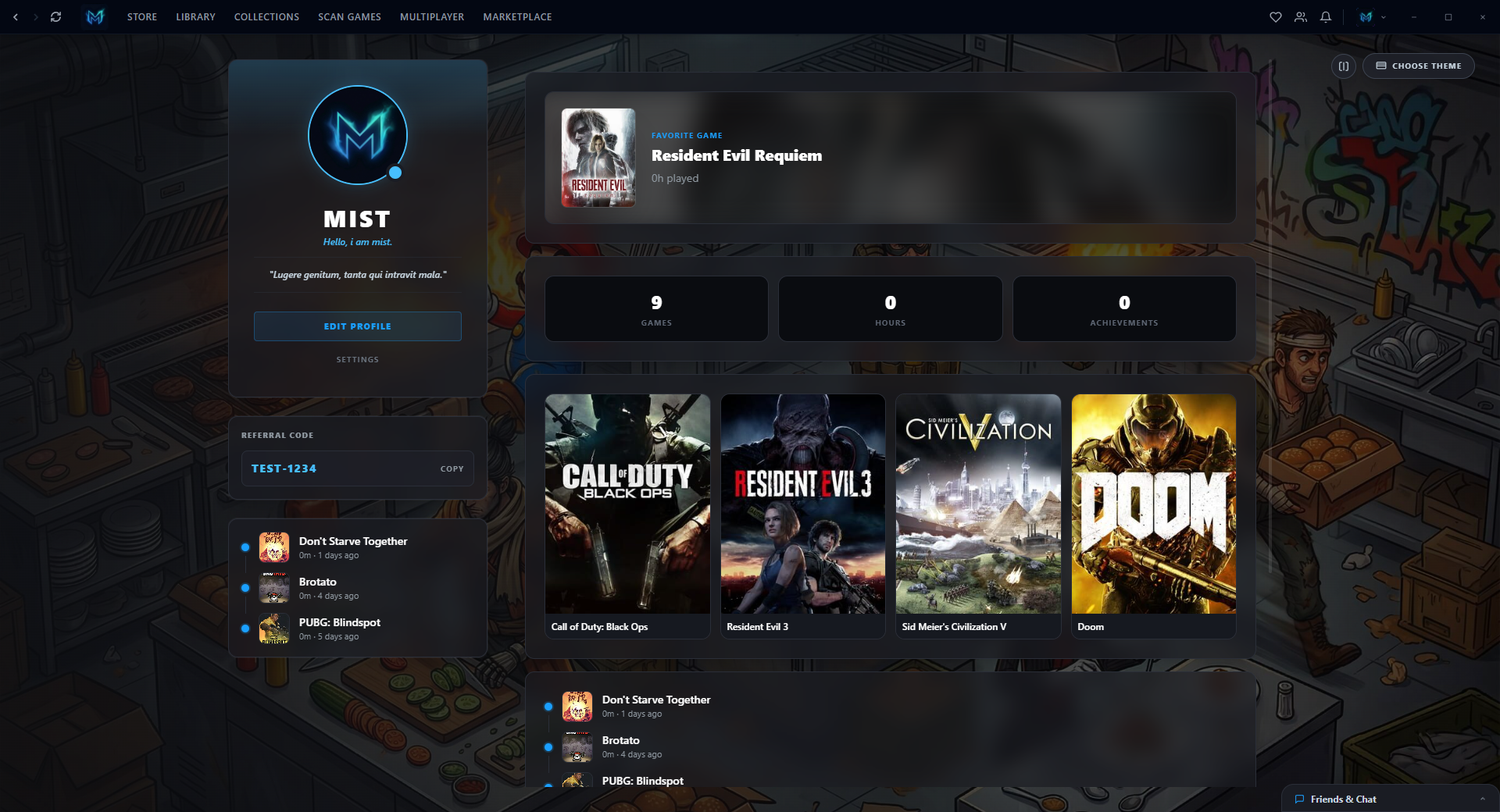This screenshot has height=812, width=1500.
Task: Expand the Friends & Chat panel chevron
Action: coord(1482,799)
